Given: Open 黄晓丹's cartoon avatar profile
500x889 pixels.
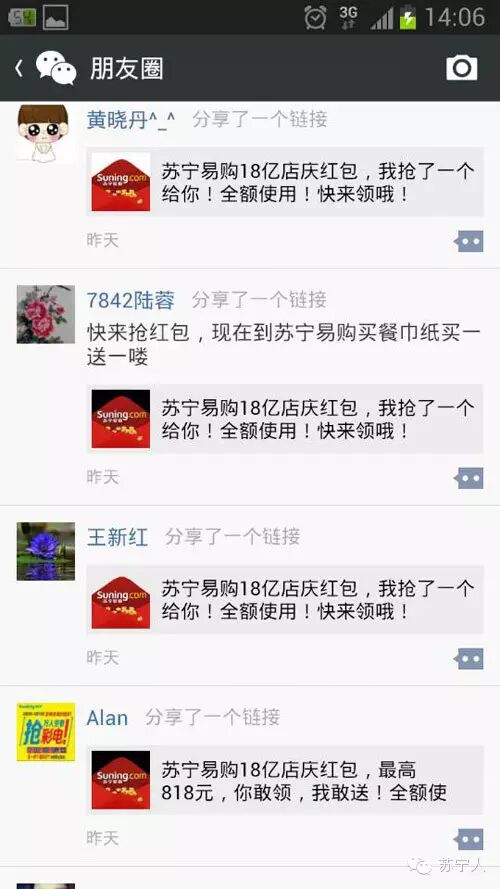Looking at the screenshot, I should point(45,134).
